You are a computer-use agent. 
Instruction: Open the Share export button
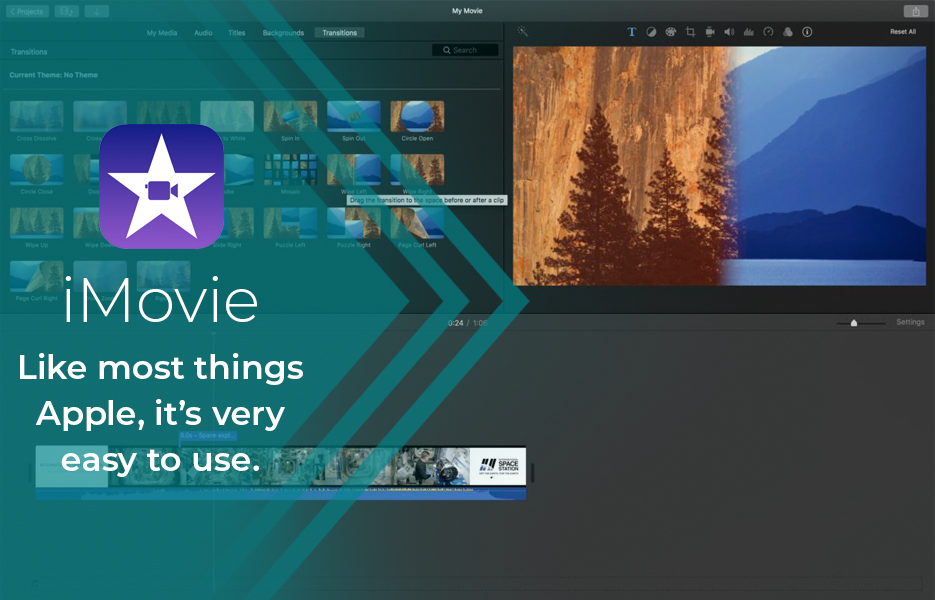click(916, 11)
